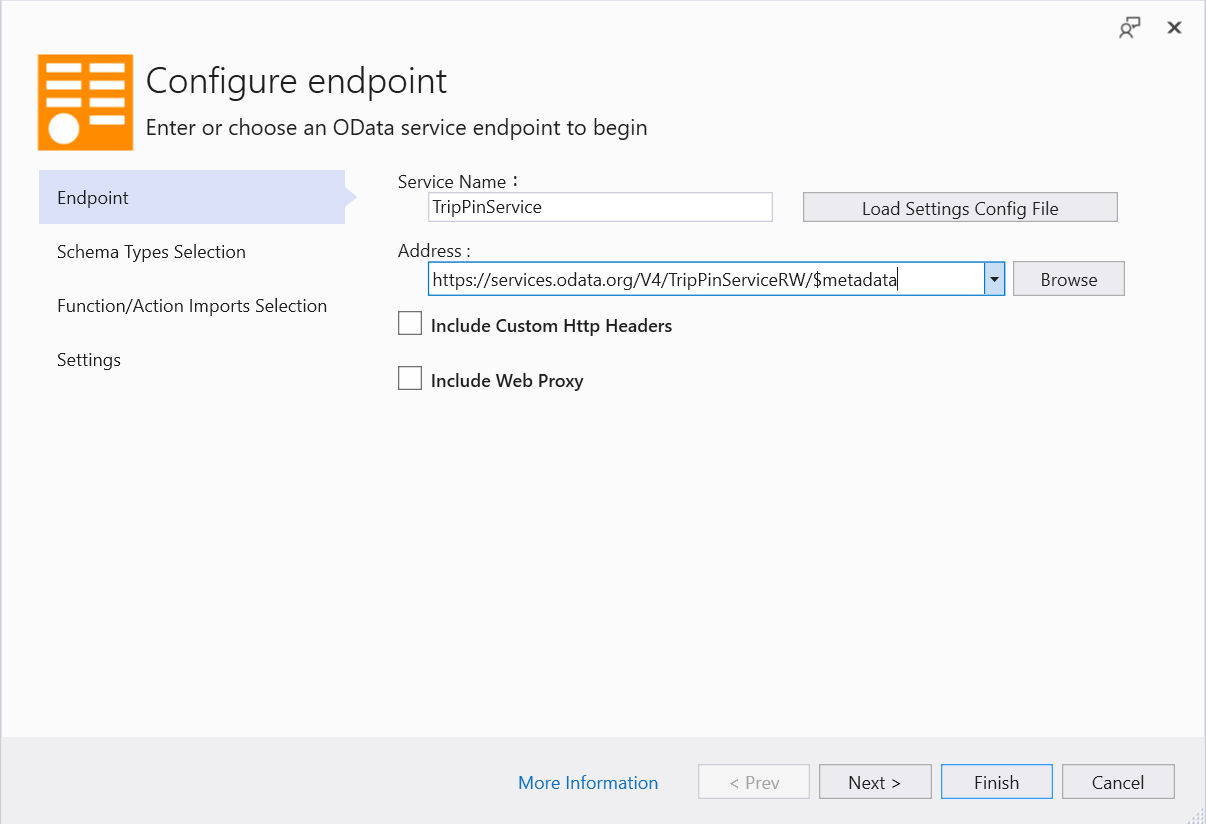Click the disabled Prev button
This screenshot has width=1206, height=824.
click(754, 782)
